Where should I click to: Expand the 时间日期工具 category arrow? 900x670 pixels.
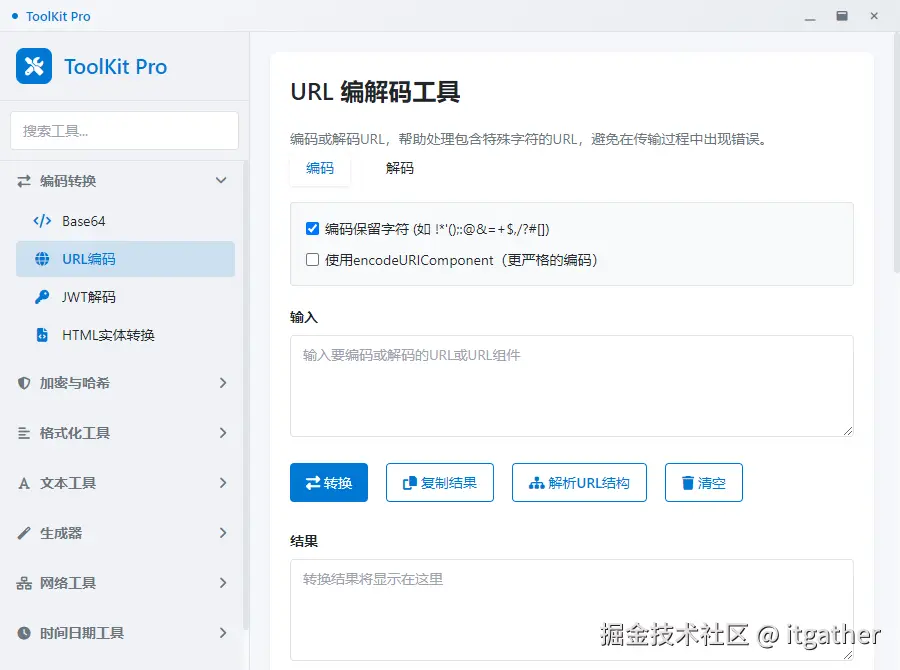223,633
